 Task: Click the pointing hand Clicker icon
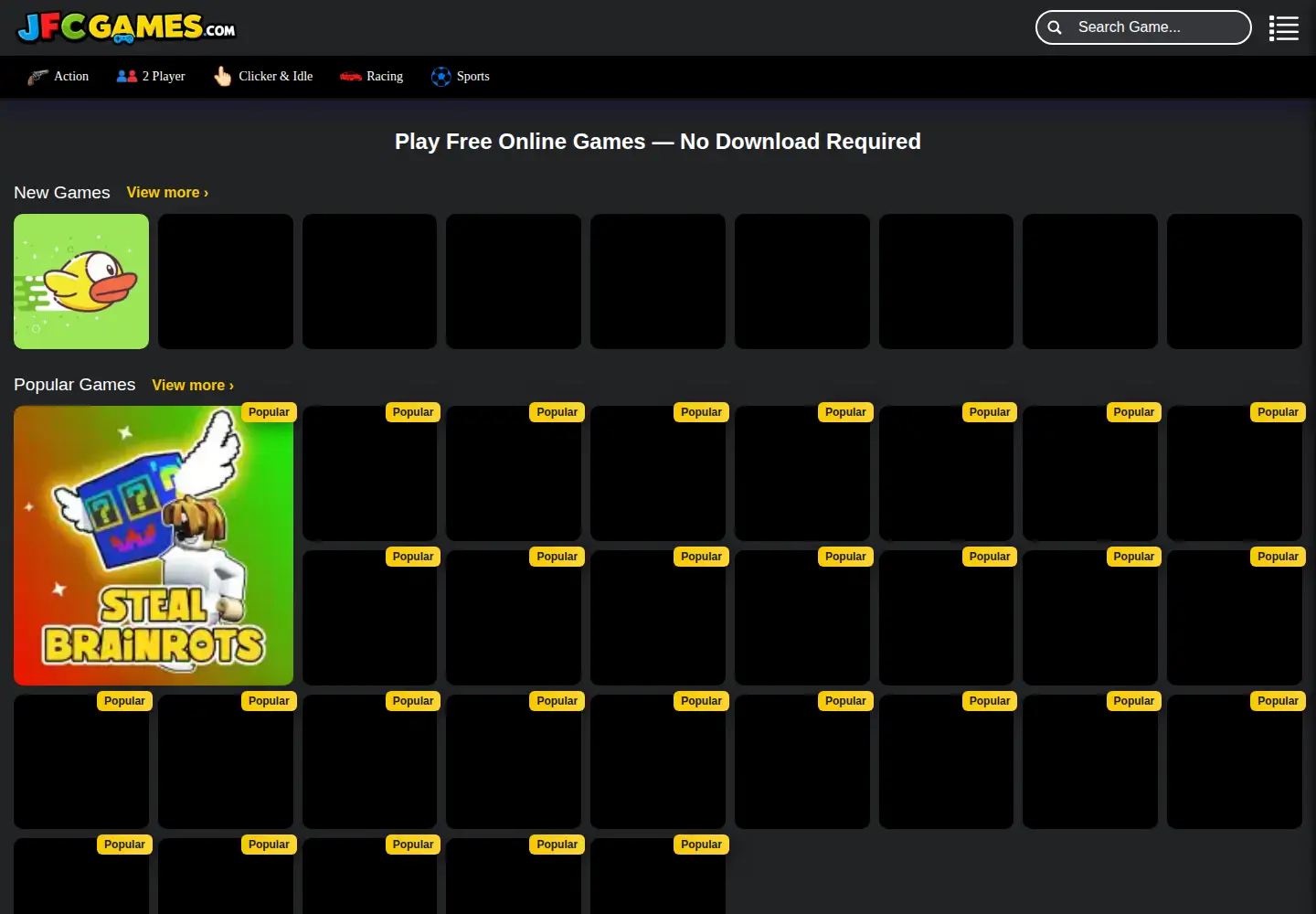pyautogui.click(x=223, y=77)
